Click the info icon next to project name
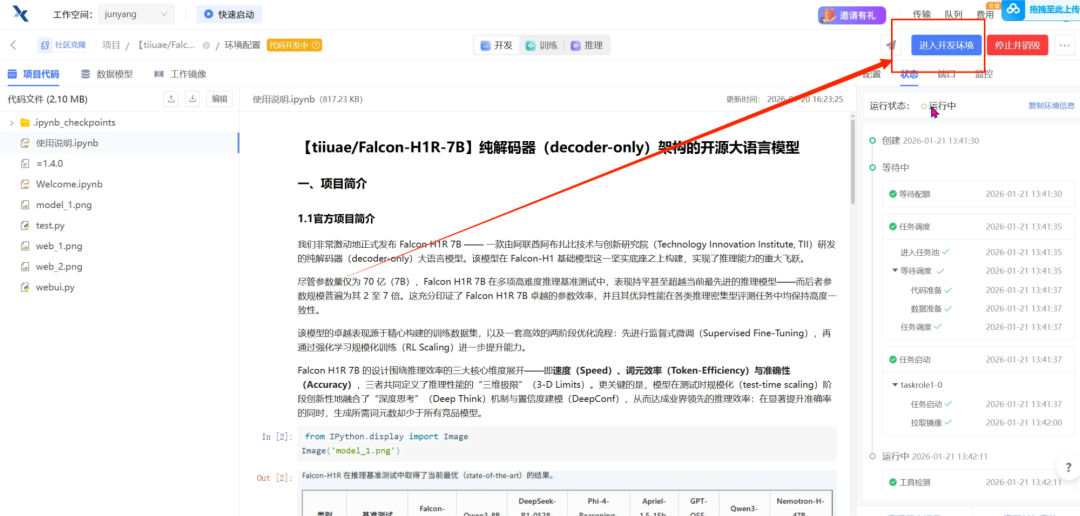 coord(206,45)
